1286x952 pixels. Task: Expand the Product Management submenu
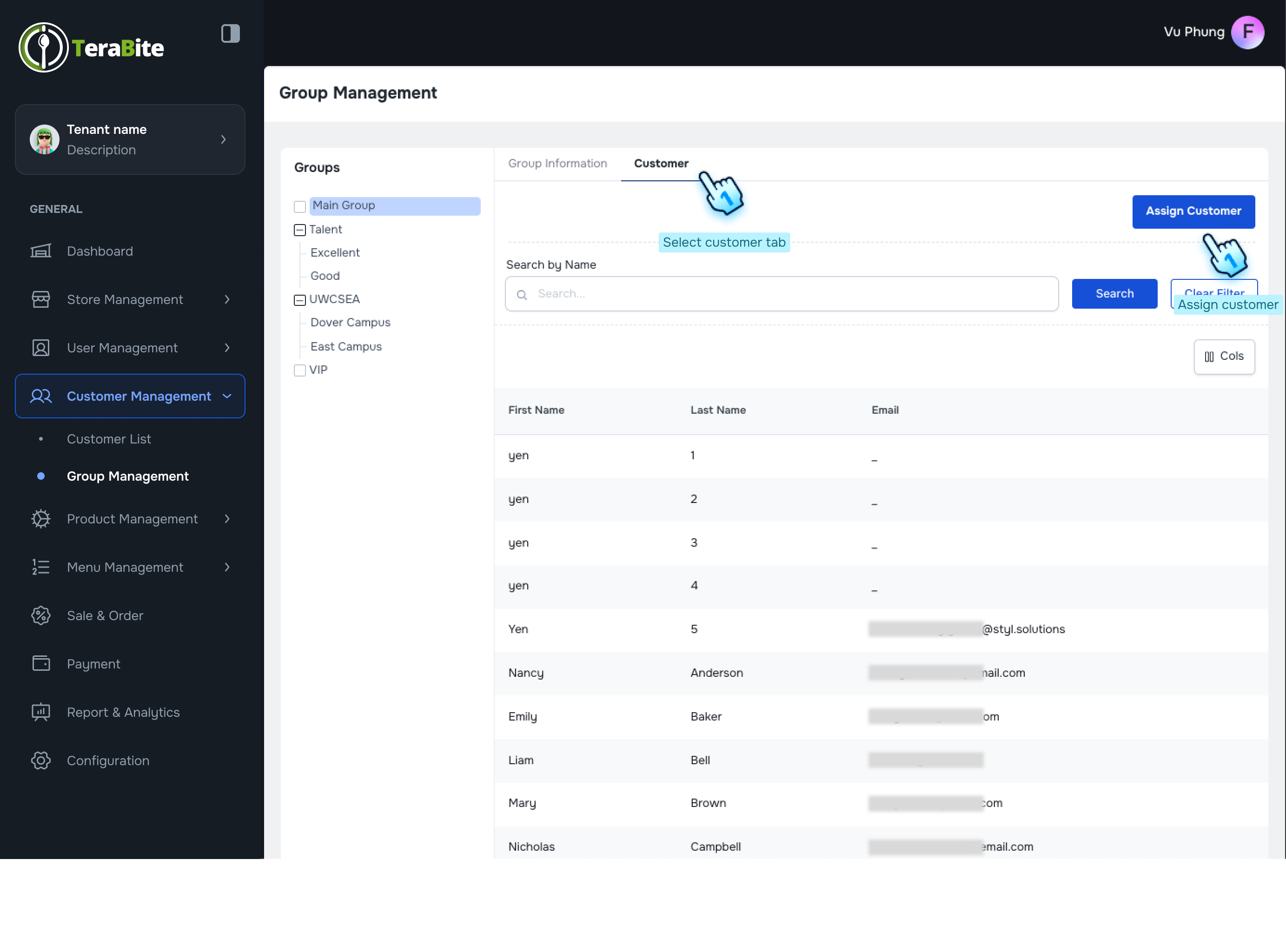tap(228, 519)
